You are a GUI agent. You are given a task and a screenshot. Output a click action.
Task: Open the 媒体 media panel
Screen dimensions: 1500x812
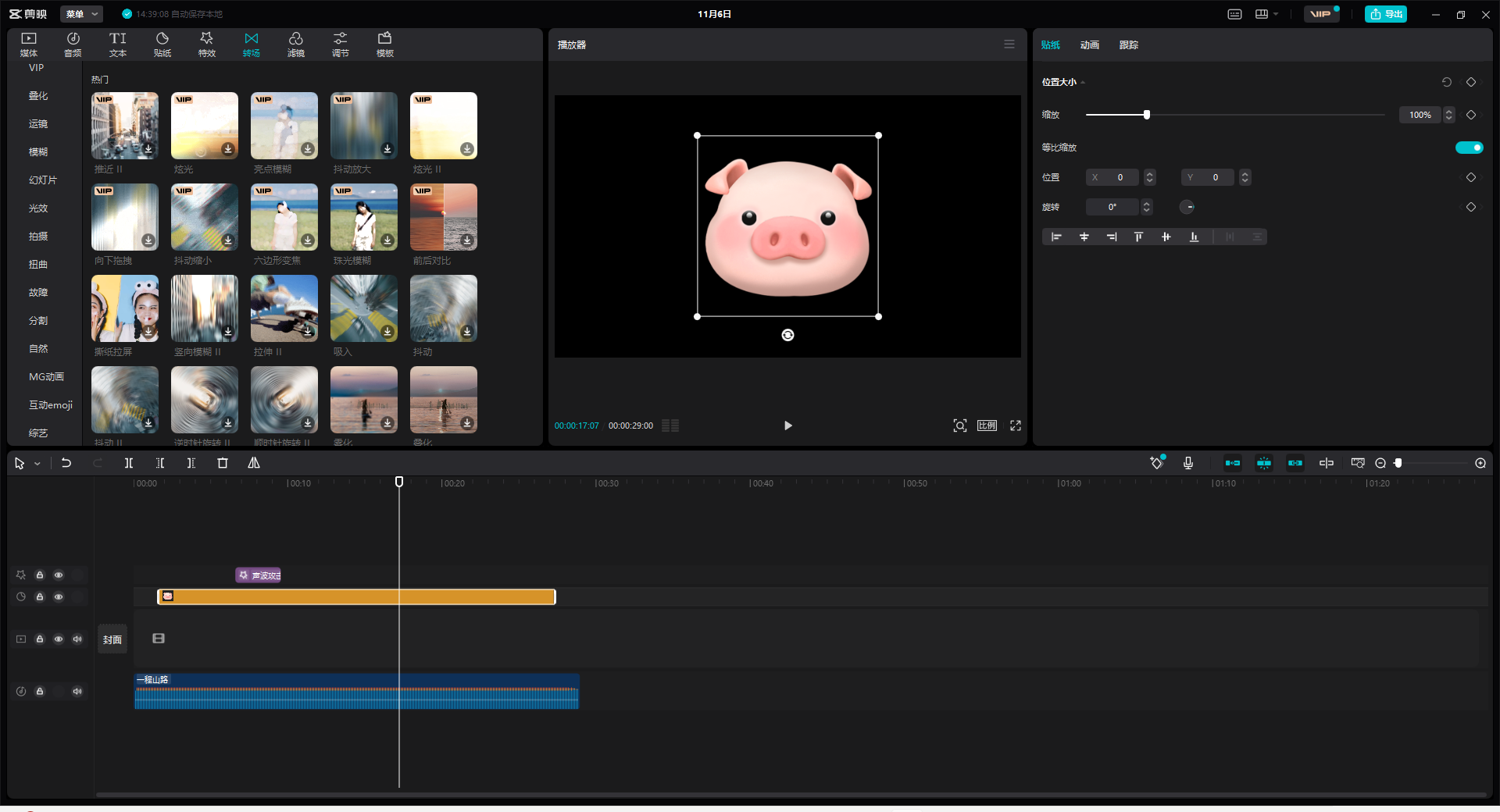pyautogui.click(x=29, y=45)
